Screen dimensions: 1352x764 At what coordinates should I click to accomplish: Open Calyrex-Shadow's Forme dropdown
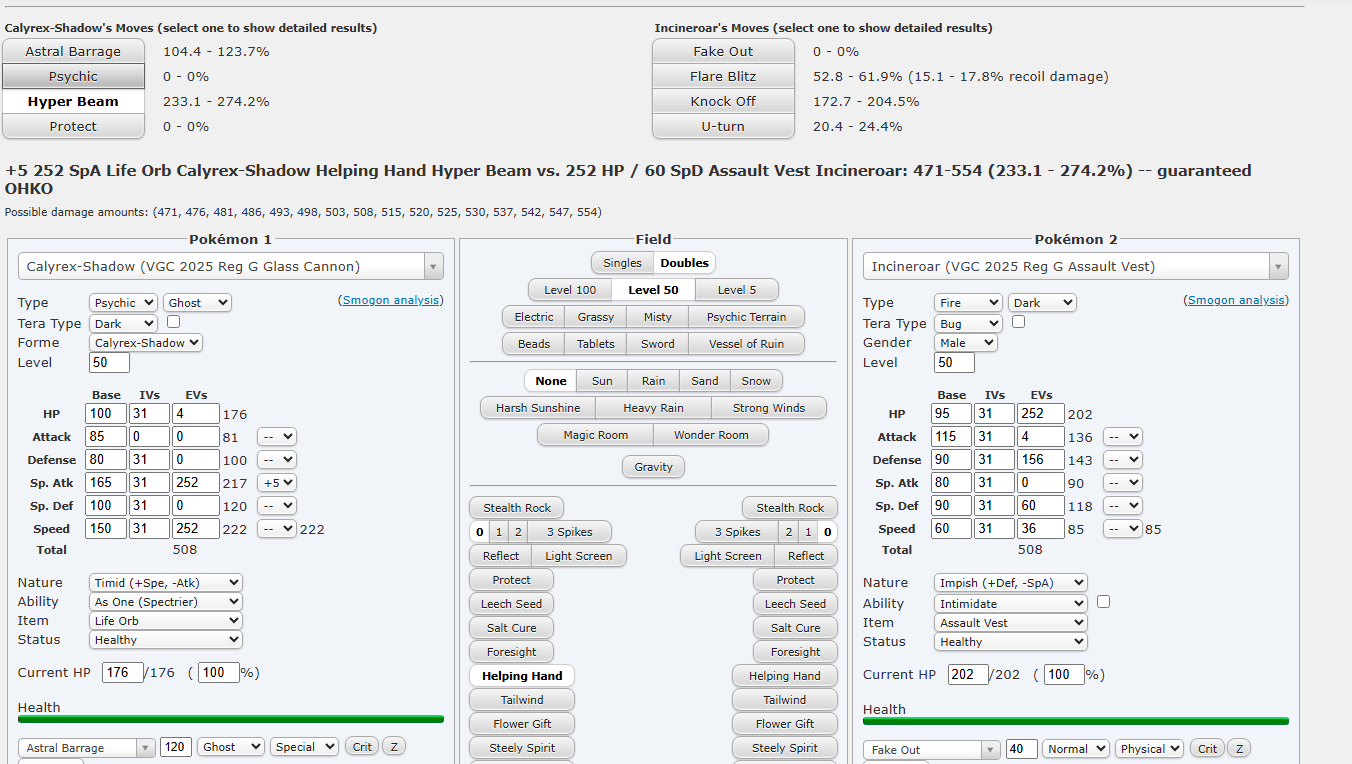click(146, 343)
